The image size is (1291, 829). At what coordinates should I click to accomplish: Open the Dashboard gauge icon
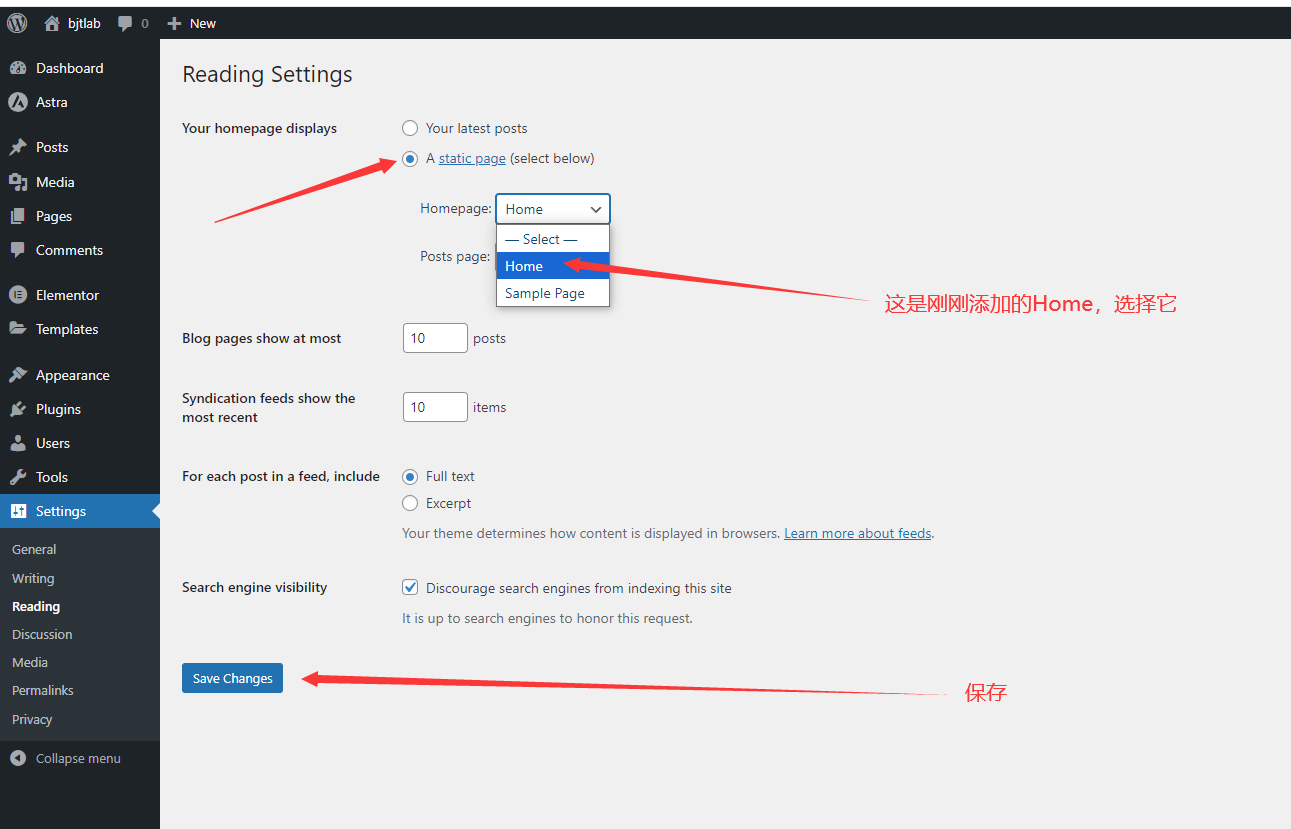pyautogui.click(x=18, y=68)
